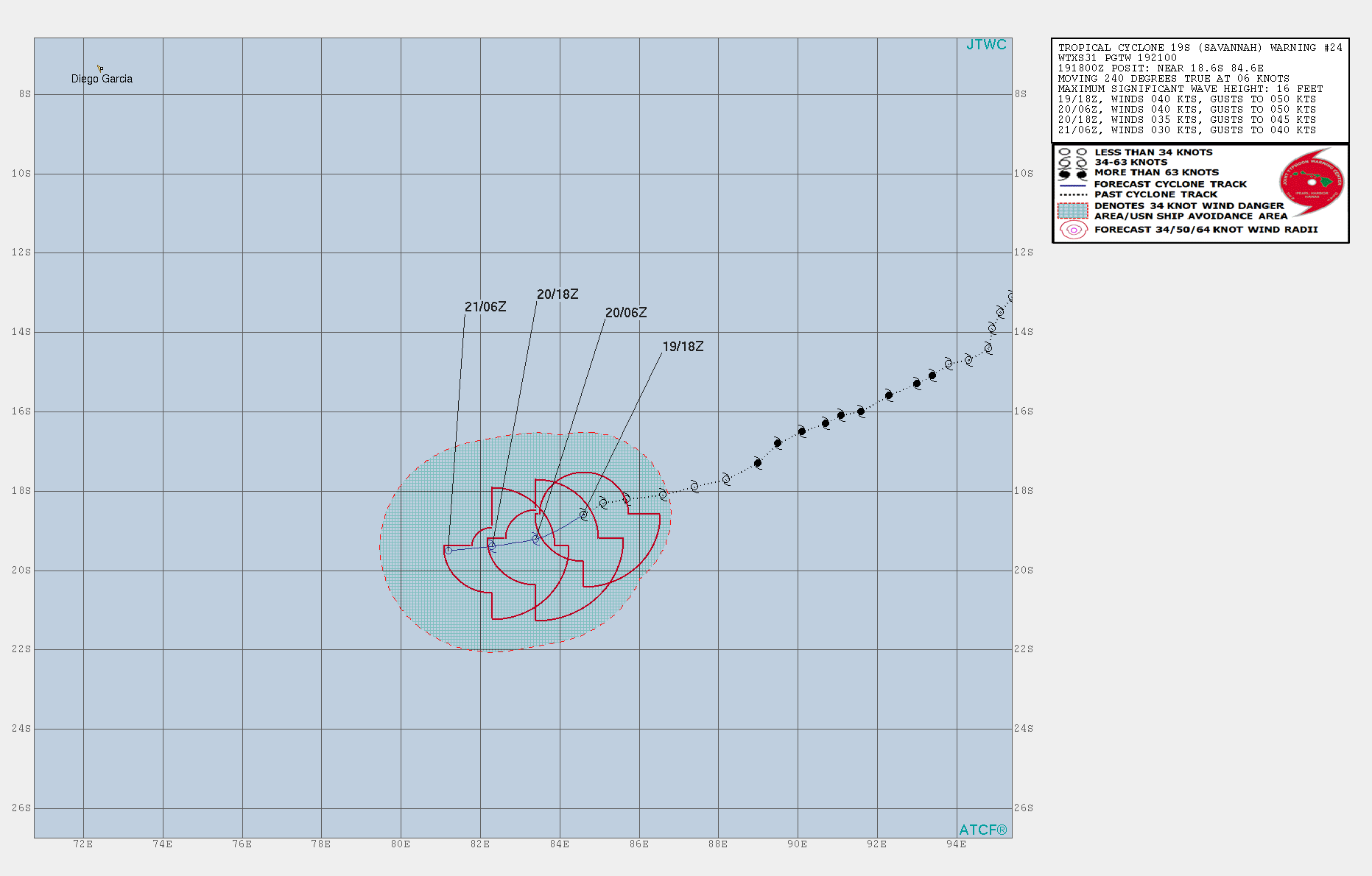The height and width of the screenshot is (876, 1372).
Task: Click the 20/06Z forecast time label
Action: 626,313
